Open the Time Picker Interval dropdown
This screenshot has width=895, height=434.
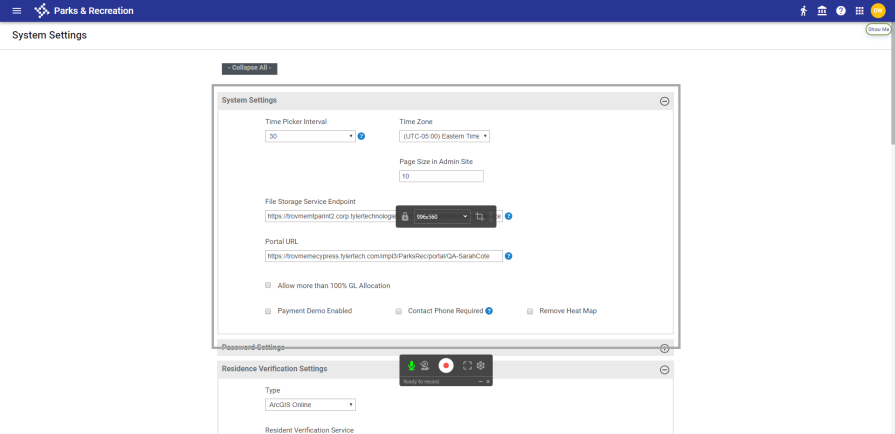click(x=310, y=136)
